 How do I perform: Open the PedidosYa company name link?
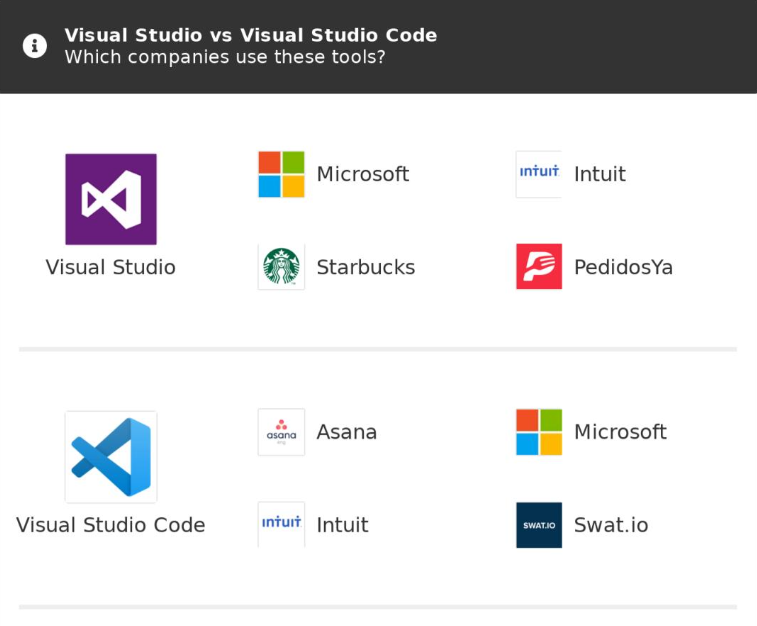[x=623, y=267]
